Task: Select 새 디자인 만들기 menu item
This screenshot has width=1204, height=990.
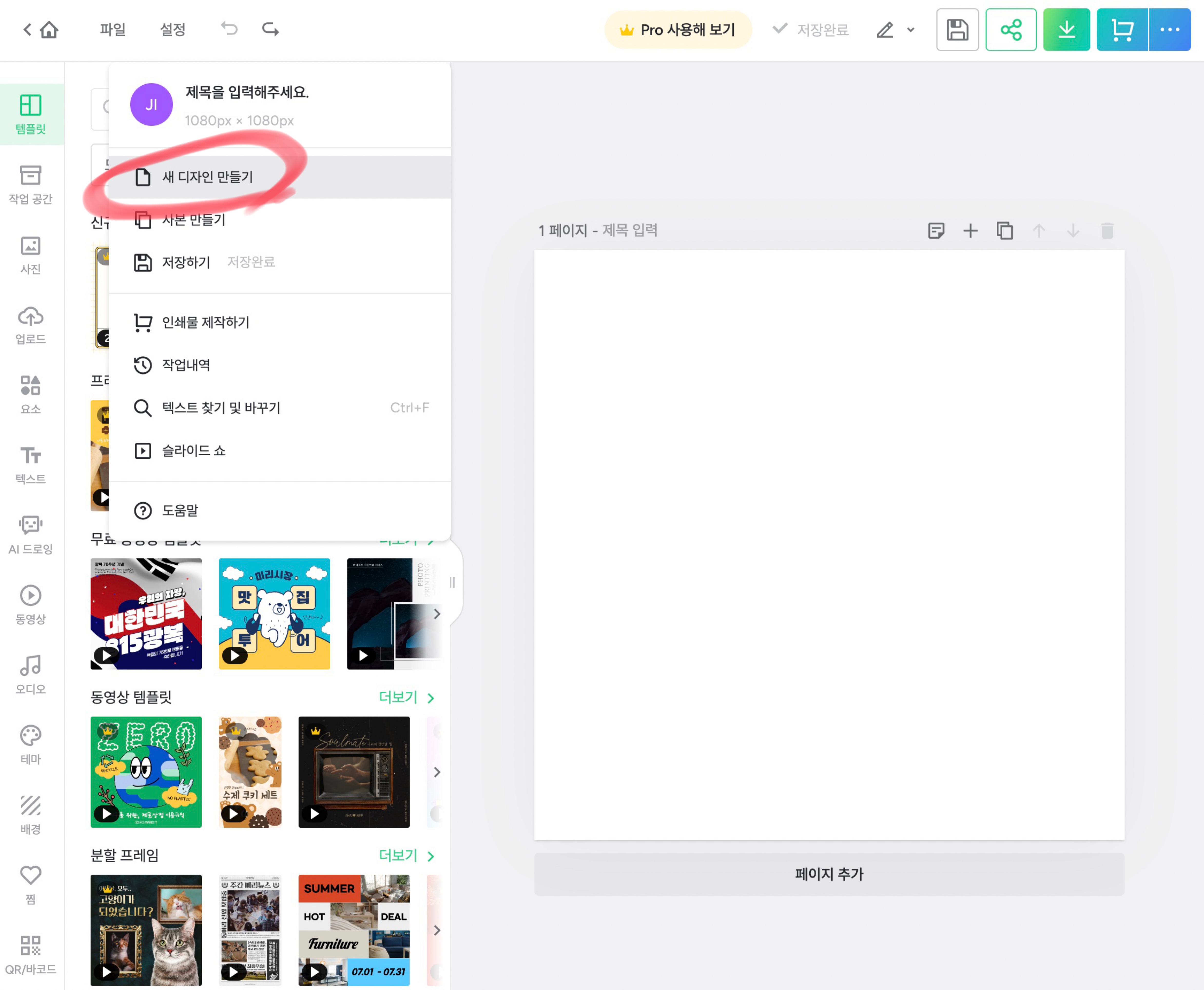Action: tap(208, 177)
